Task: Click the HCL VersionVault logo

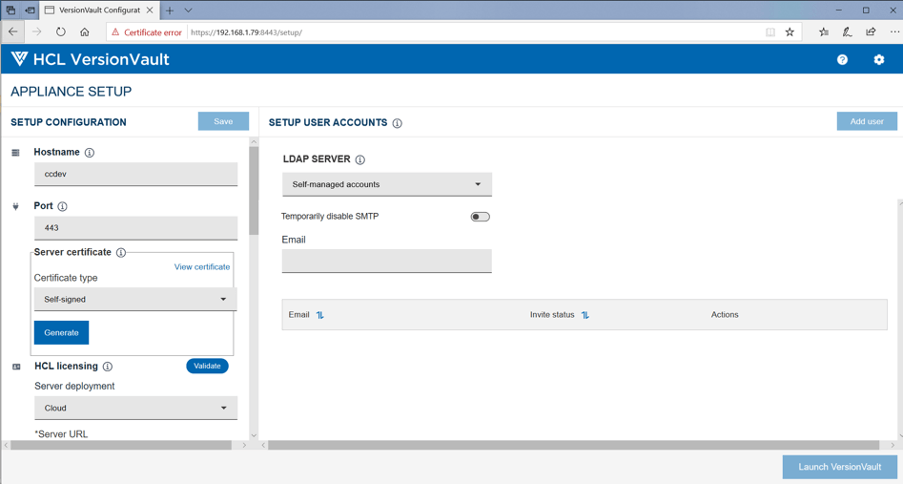Action: click(91, 59)
